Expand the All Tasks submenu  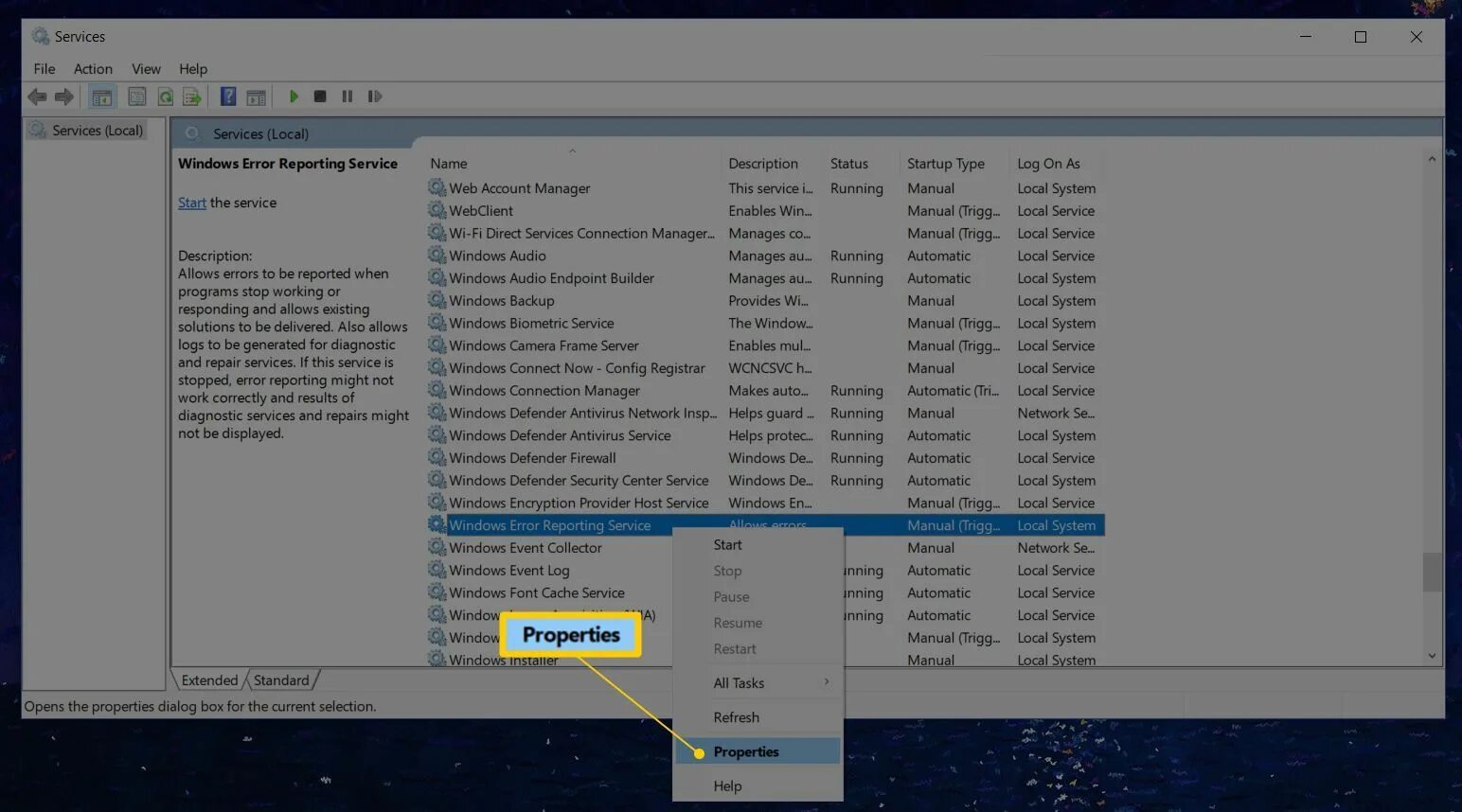pos(758,682)
